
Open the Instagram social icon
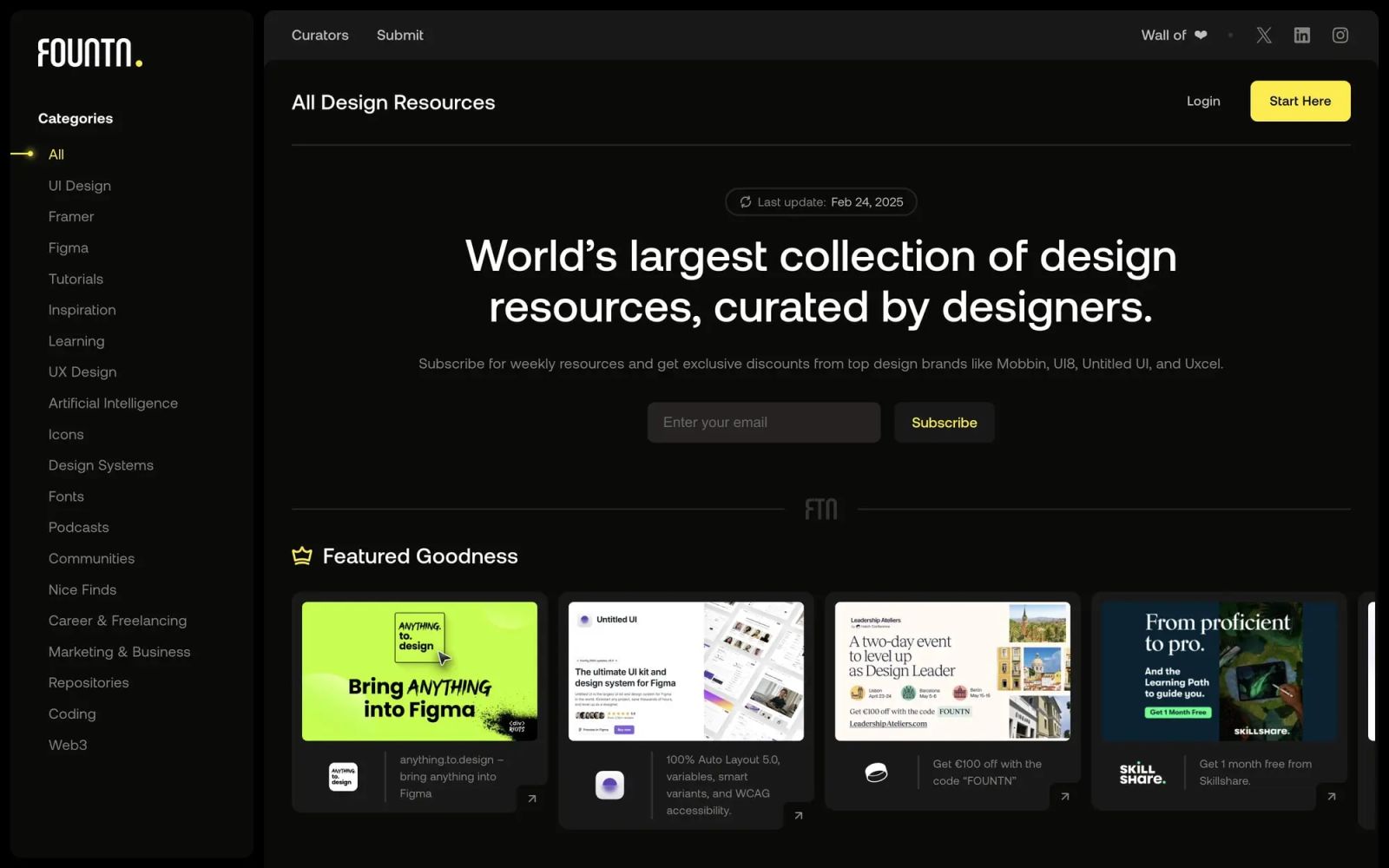click(1340, 35)
